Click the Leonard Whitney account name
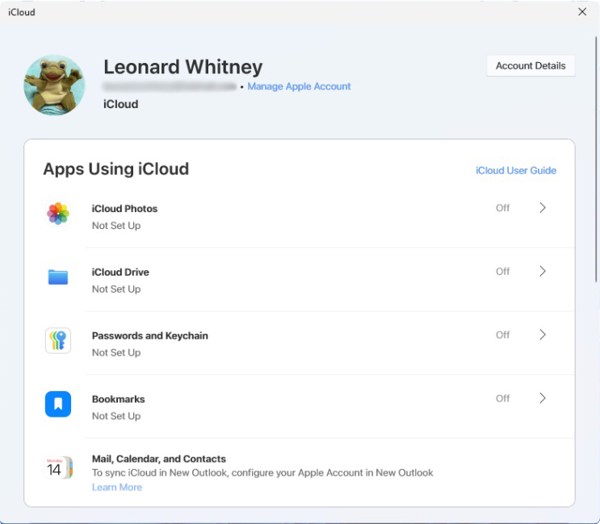The image size is (600, 524). click(x=183, y=67)
